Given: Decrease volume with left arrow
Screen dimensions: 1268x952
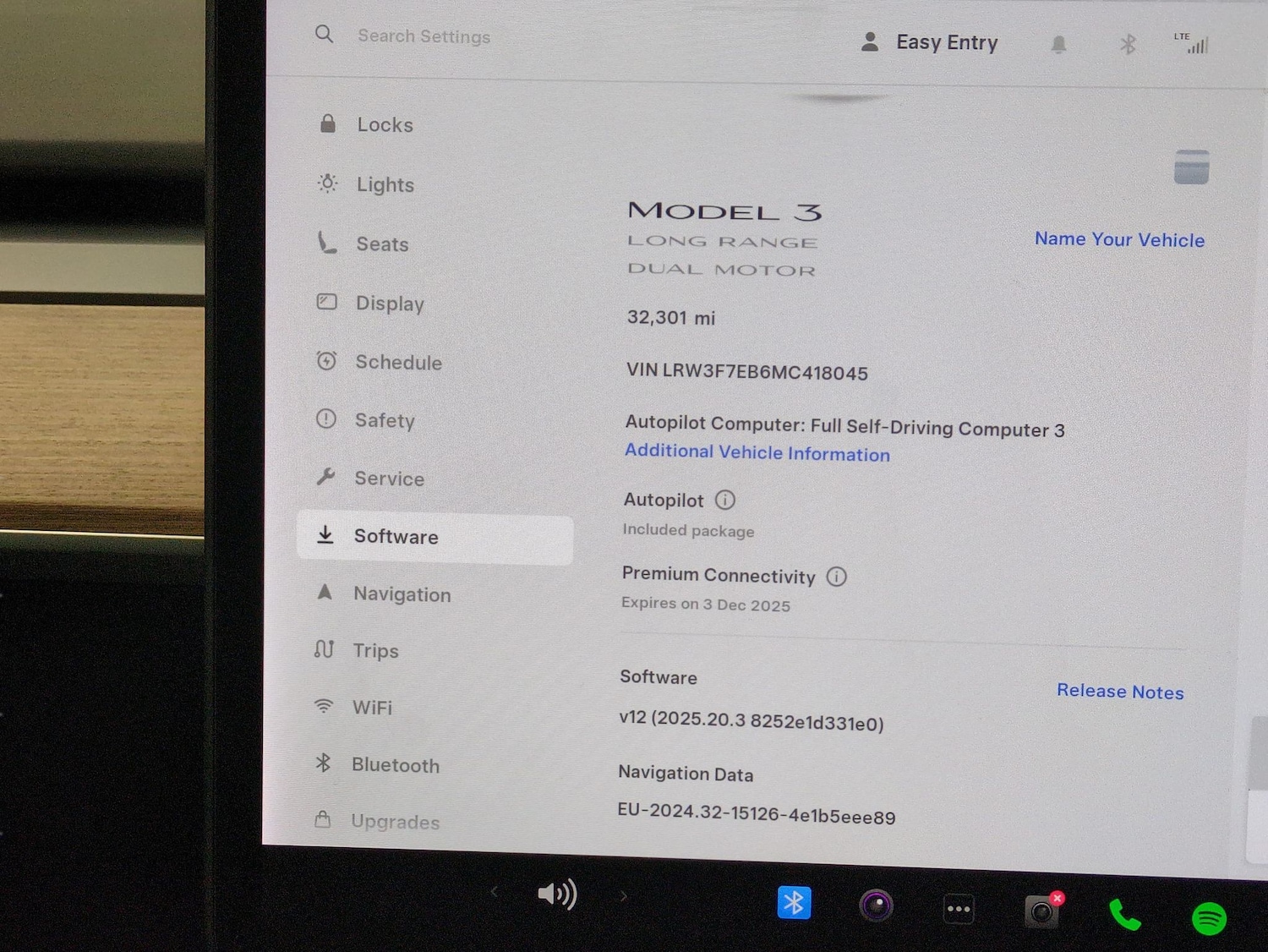Looking at the screenshot, I should coord(495,891).
